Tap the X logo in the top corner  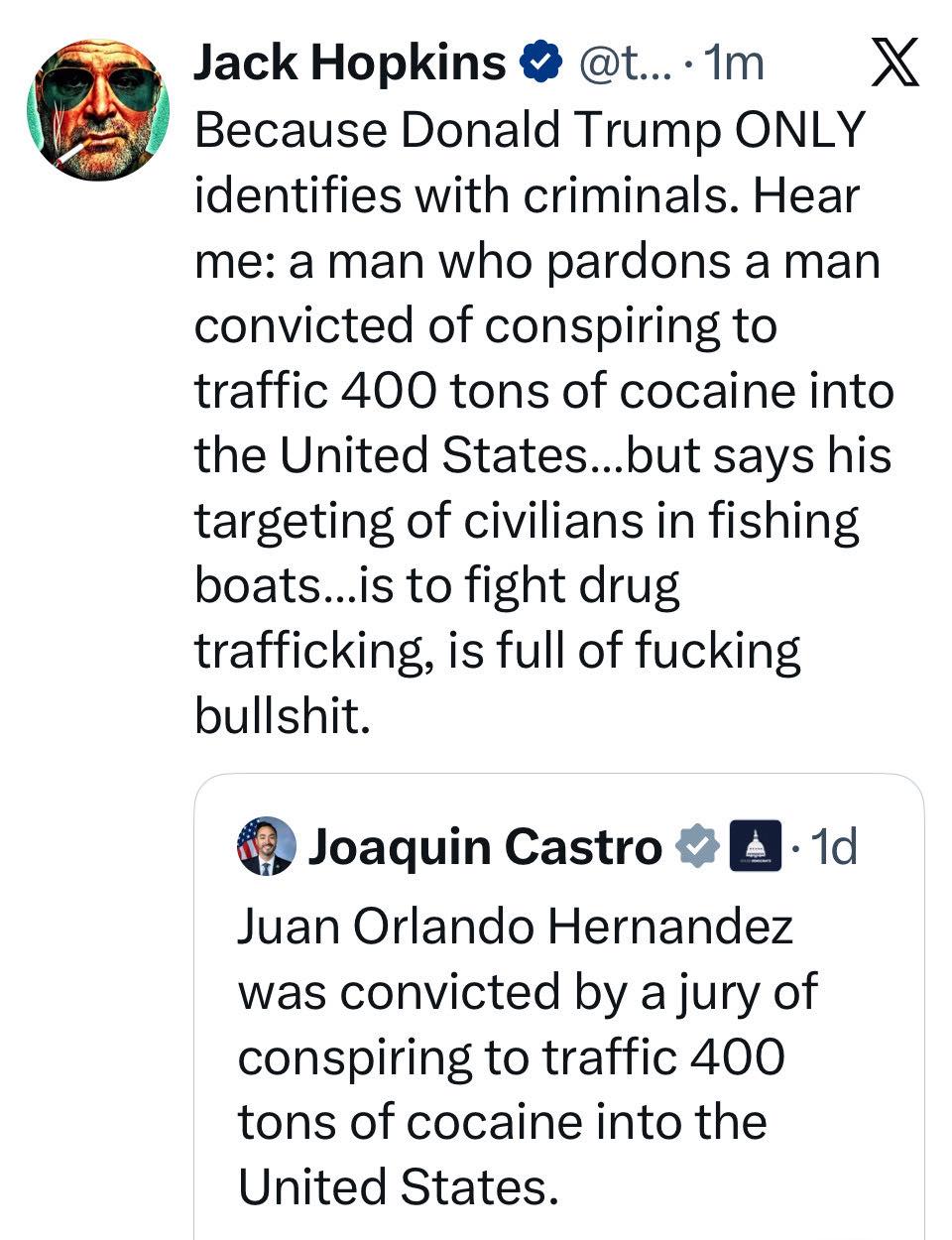point(894,62)
